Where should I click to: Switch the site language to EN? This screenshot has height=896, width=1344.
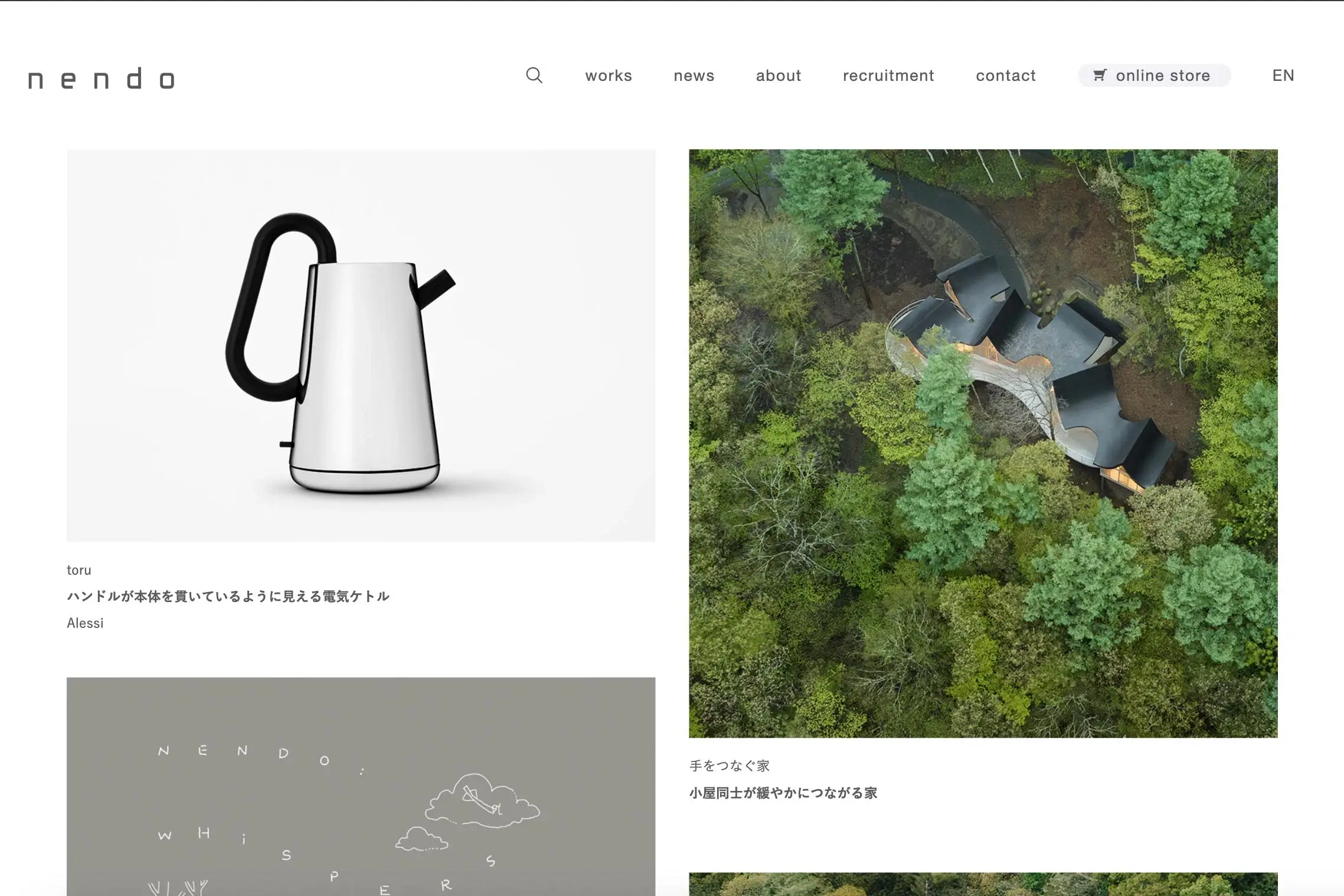1282,75
